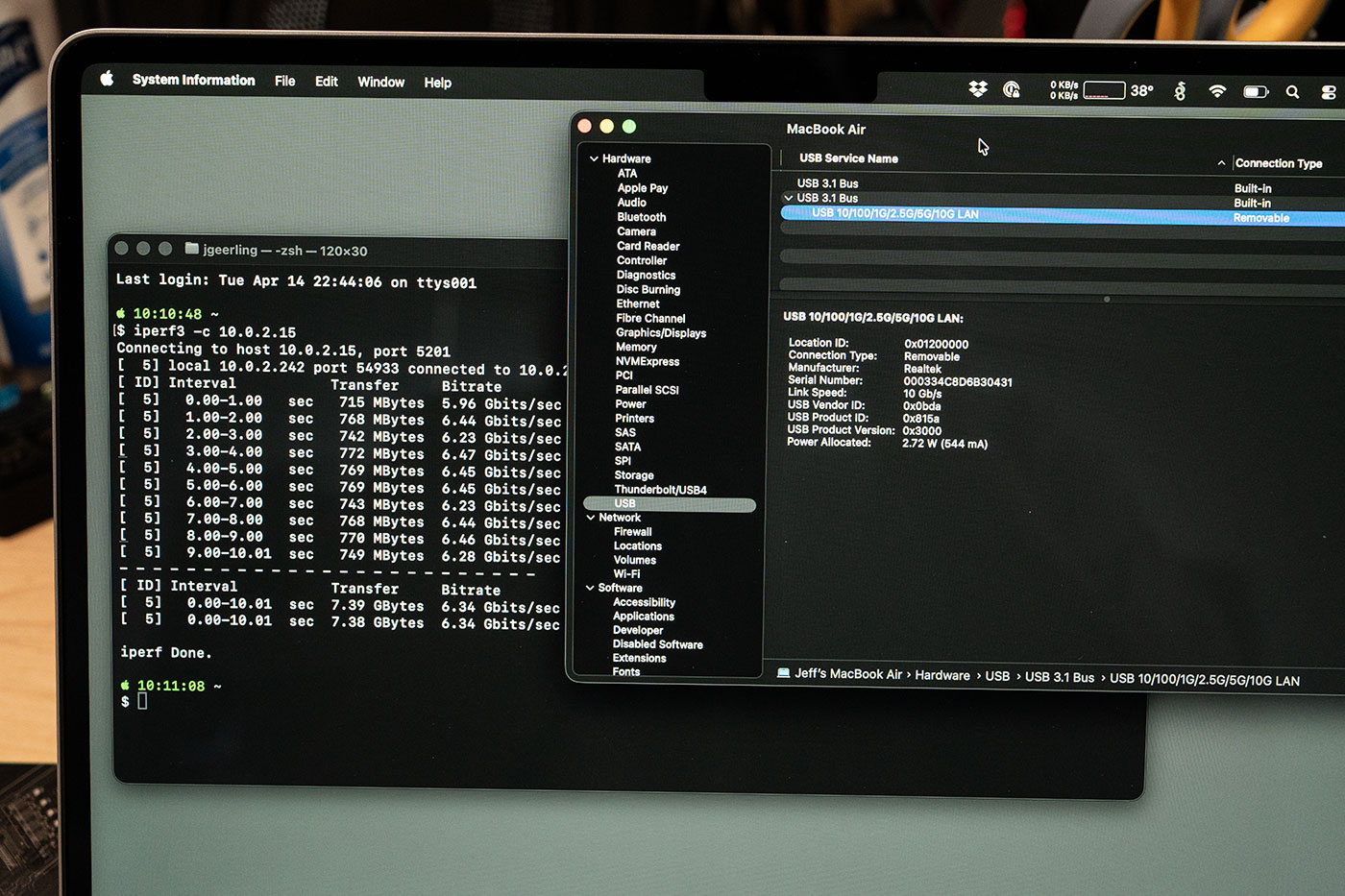
Task: Select Parallel SCSI in the sidebar
Action: (x=647, y=390)
